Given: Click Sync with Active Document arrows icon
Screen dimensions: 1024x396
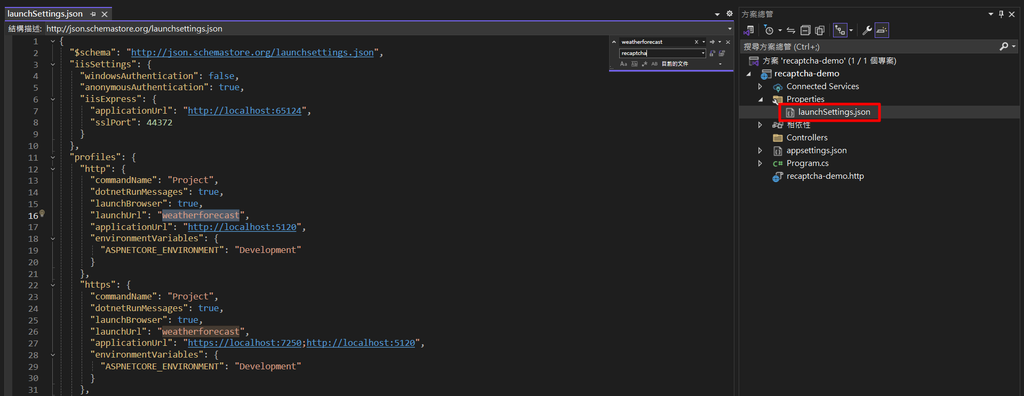Looking at the screenshot, I should pos(791,30).
